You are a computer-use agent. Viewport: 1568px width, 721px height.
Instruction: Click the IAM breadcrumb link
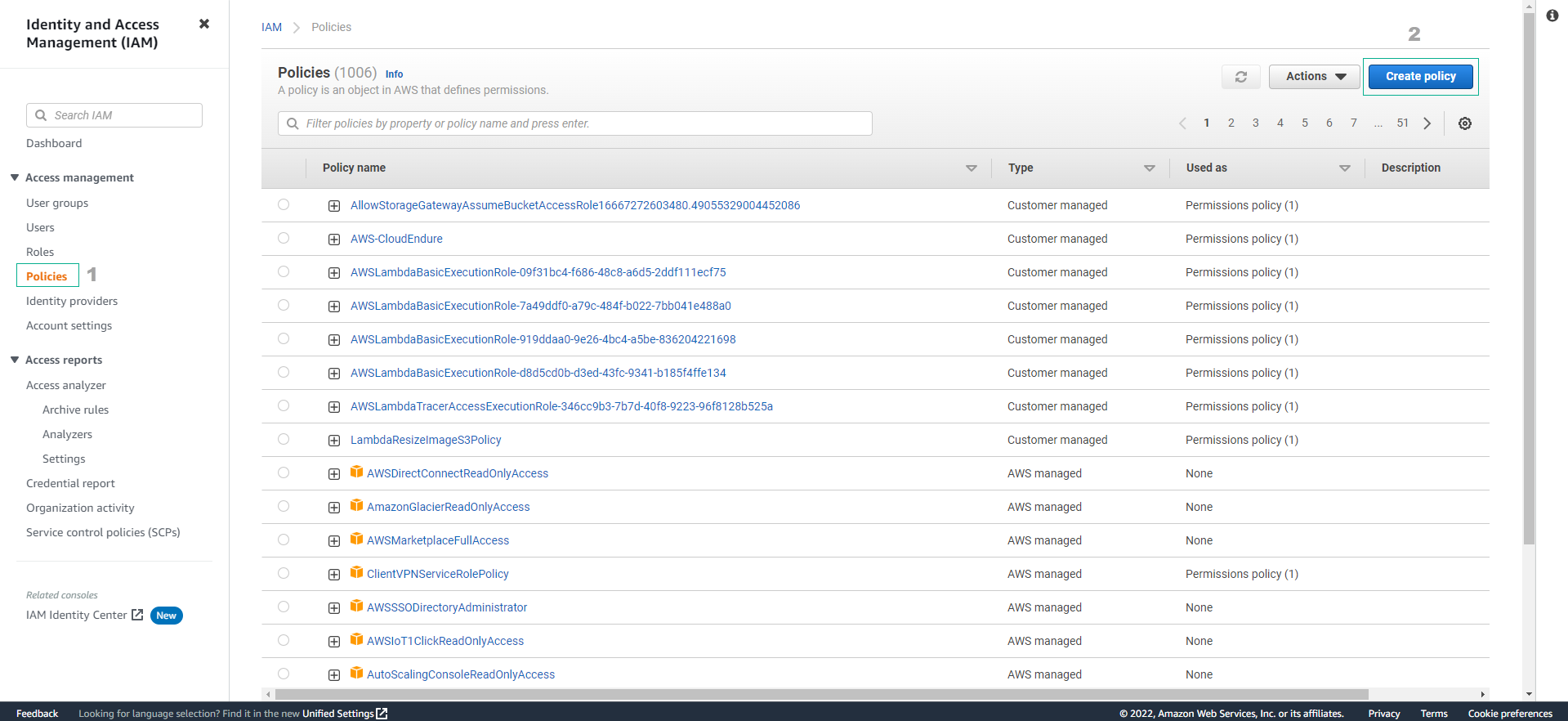click(x=271, y=27)
